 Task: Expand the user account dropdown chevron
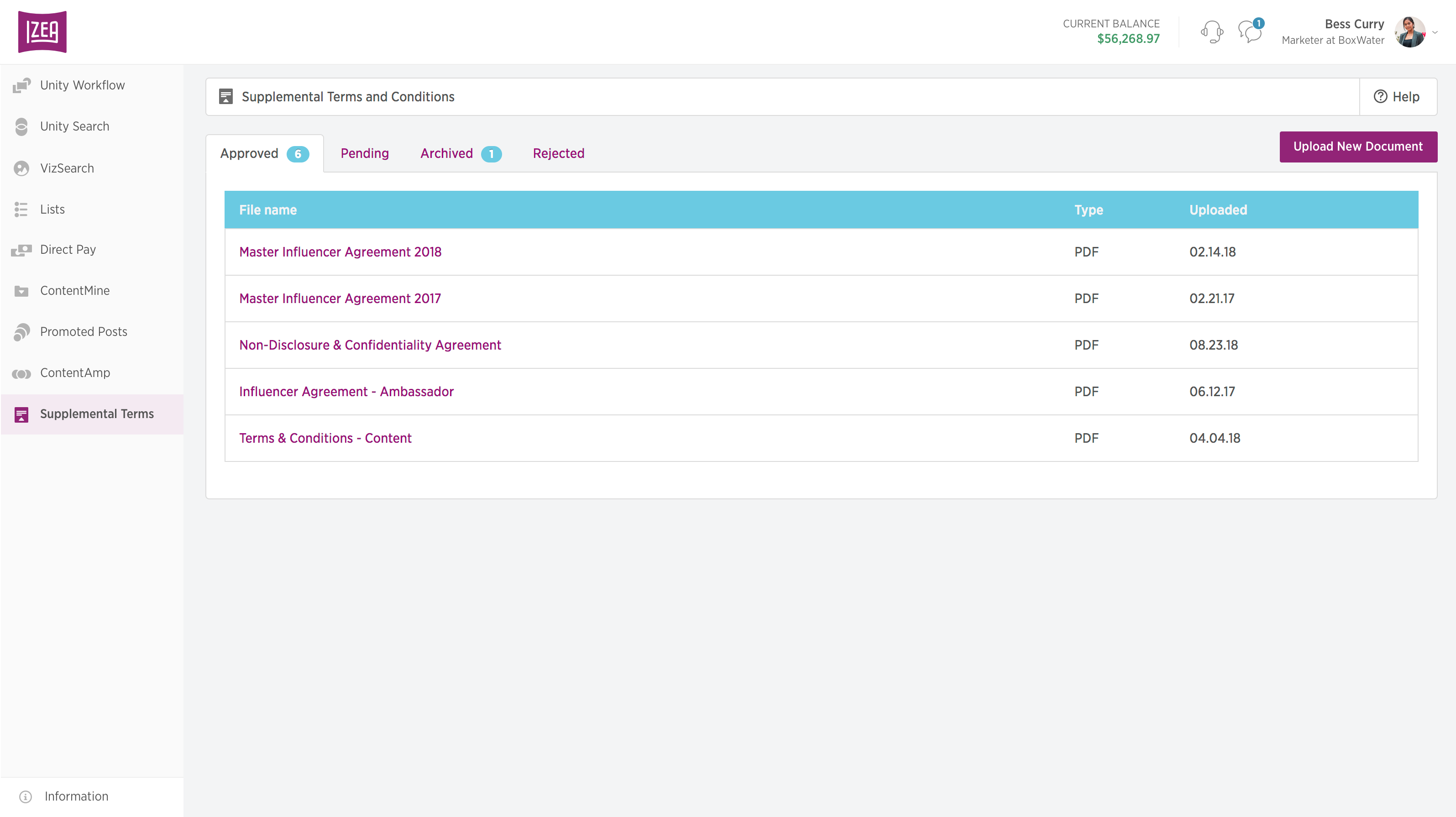tap(1435, 32)
